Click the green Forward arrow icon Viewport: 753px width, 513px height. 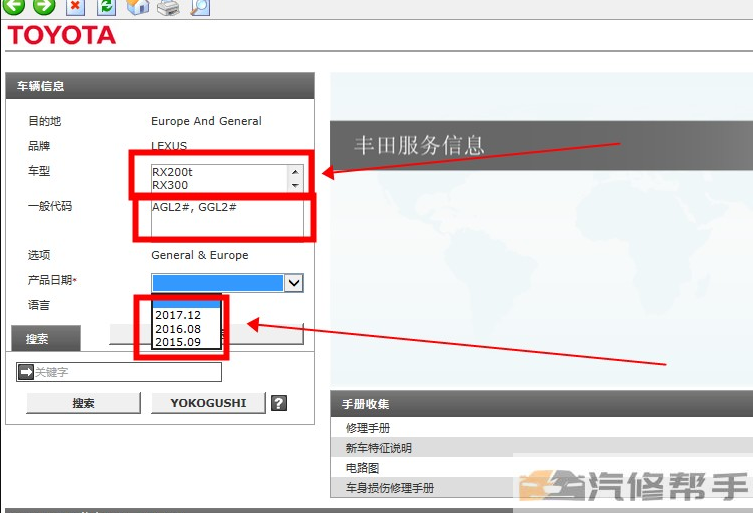[44, 6]
